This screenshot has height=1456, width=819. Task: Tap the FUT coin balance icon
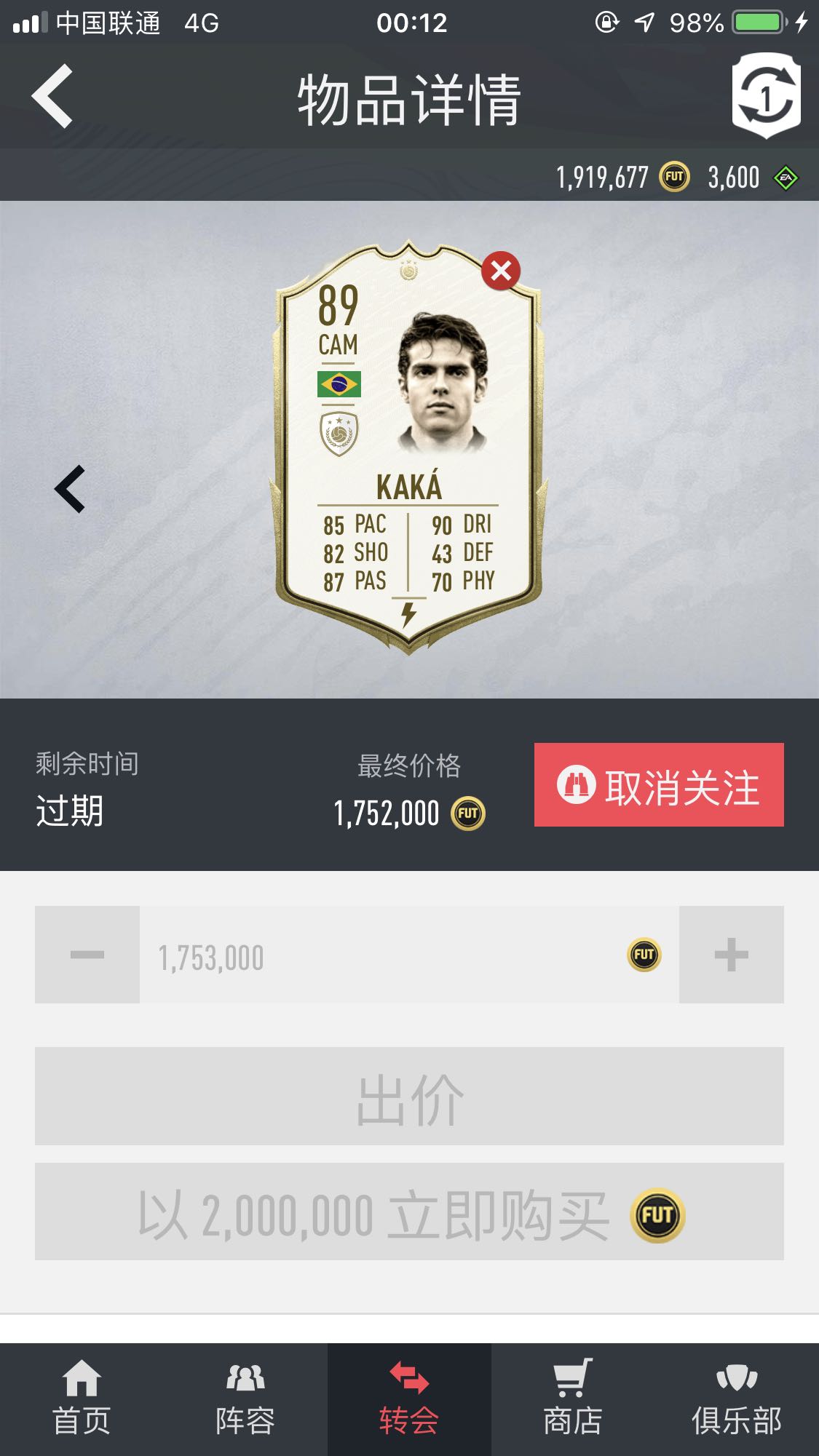click(x=674, y=177)
